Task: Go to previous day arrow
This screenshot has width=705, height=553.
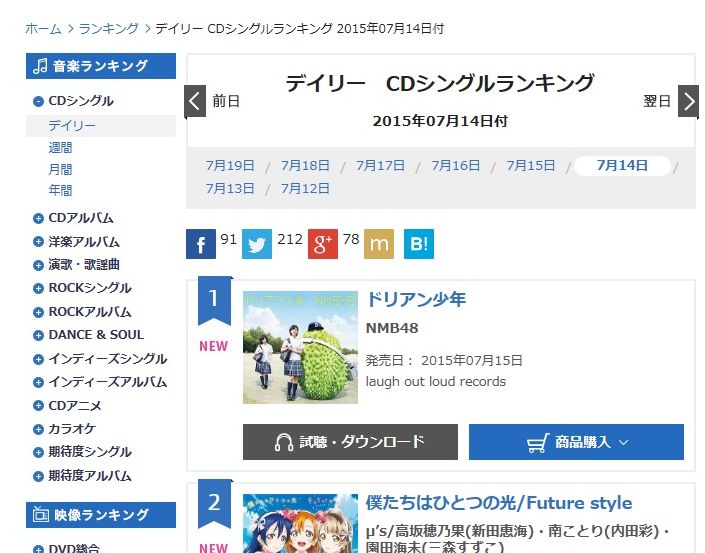Action: click(195, 101)
